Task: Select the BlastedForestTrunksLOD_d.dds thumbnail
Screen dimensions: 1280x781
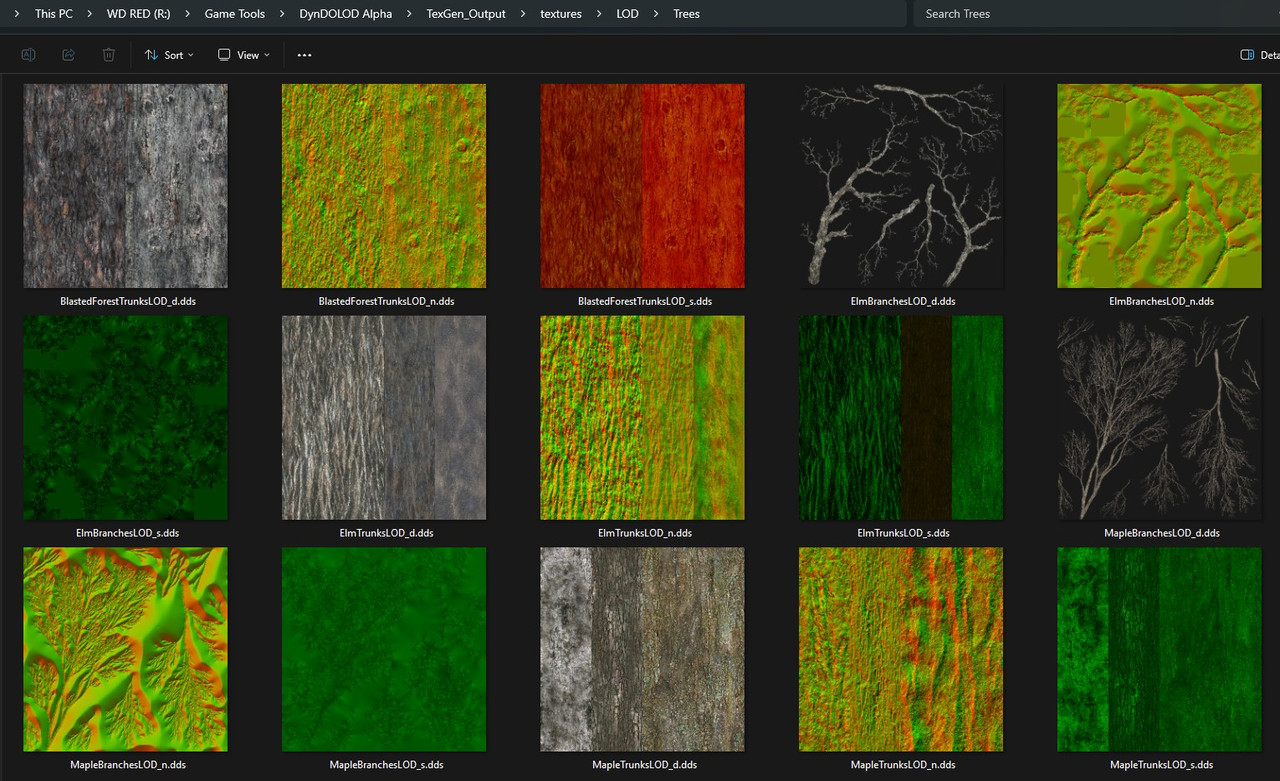Action: pos(125,186)
